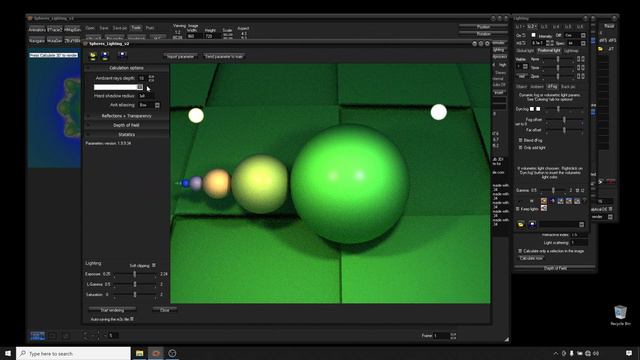Click the circular icon in the taskbar
The width and height of the screenshot is (640, 360).
172,353
